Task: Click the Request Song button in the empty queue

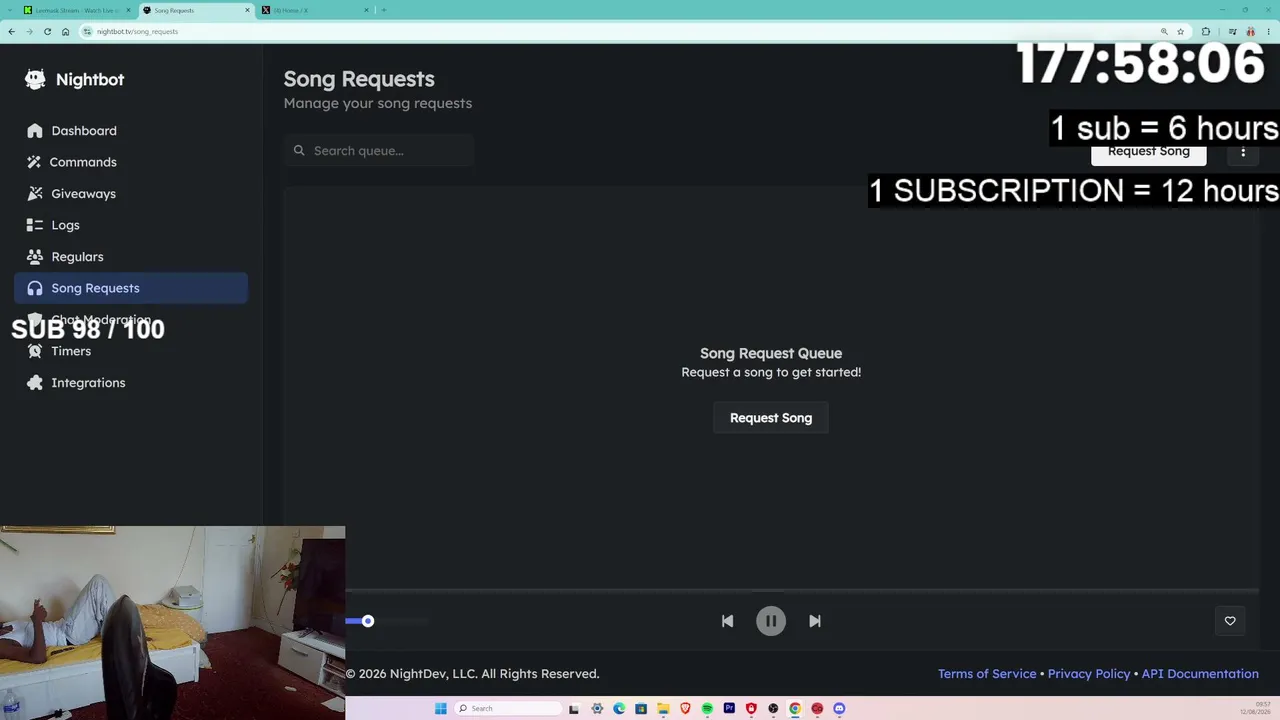Action: point(771,418)
